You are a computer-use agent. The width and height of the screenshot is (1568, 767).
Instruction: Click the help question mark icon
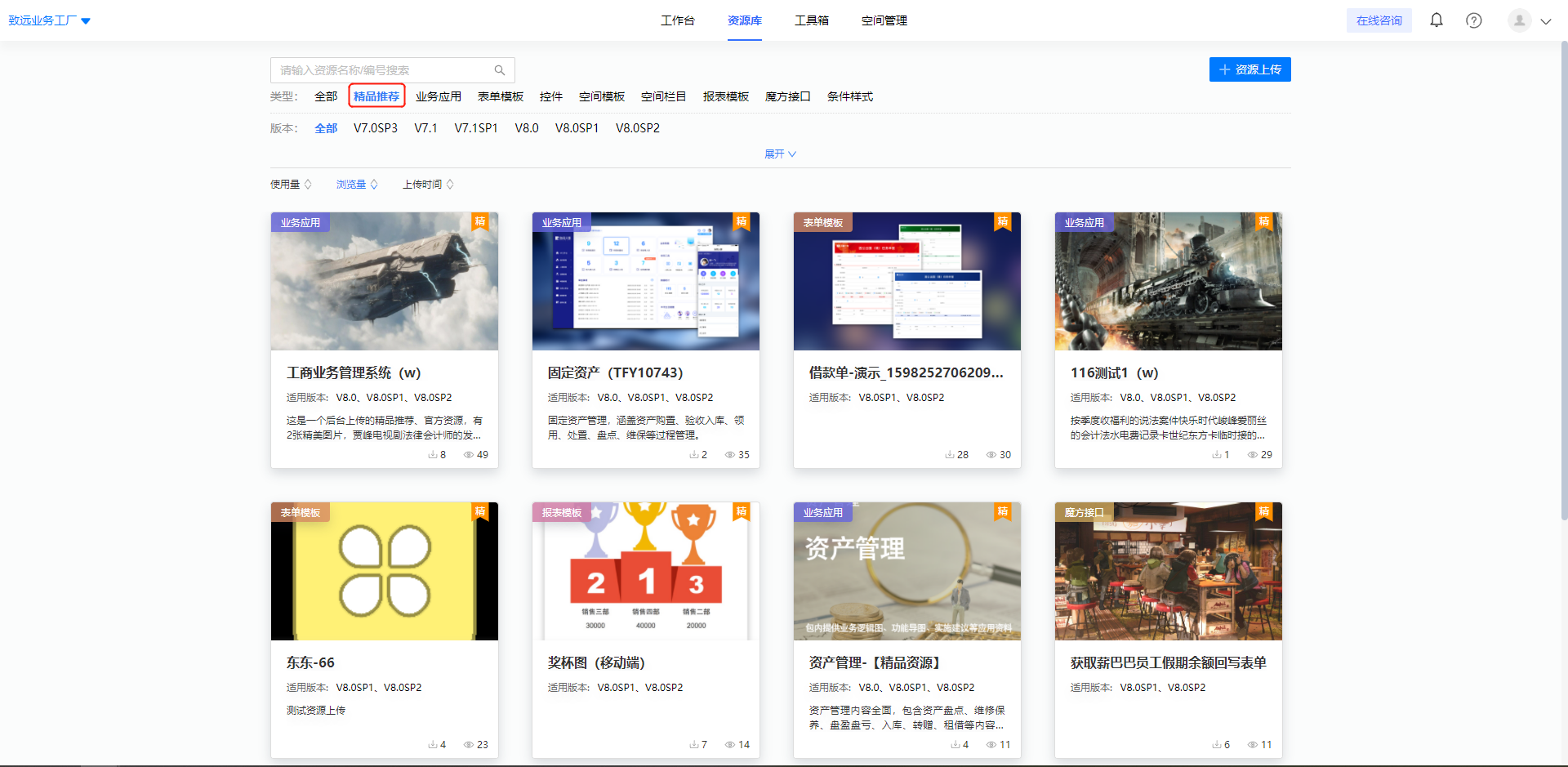pyautogui.click(x=1474, y=20)
